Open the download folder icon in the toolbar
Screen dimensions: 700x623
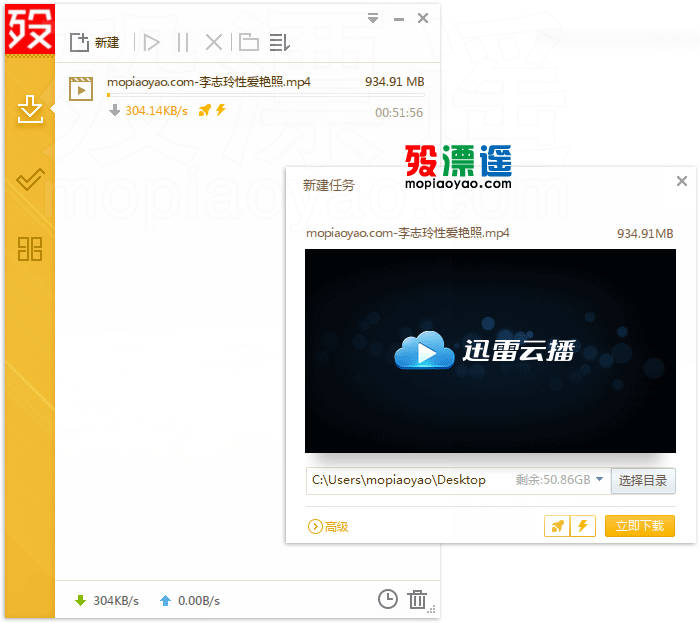tap(249, 43)
